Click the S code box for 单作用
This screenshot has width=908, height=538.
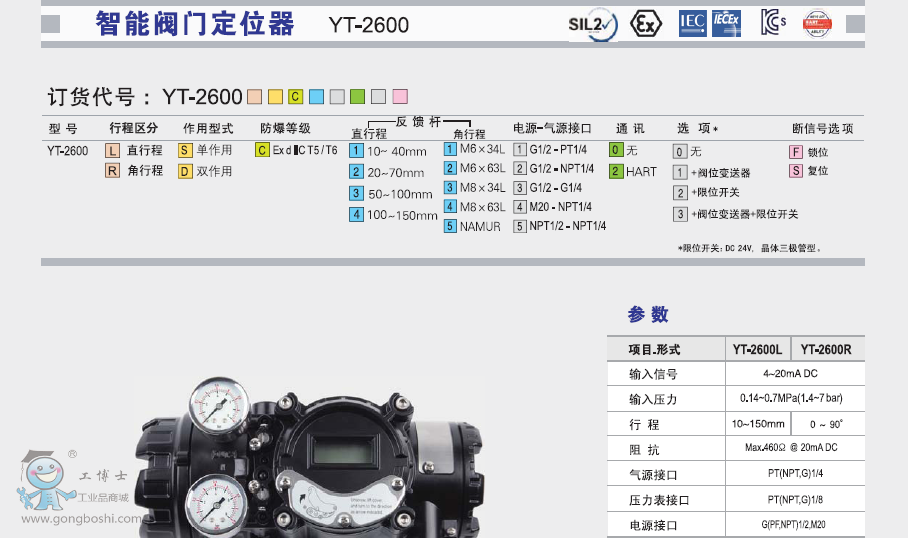[x=185, y=151]
